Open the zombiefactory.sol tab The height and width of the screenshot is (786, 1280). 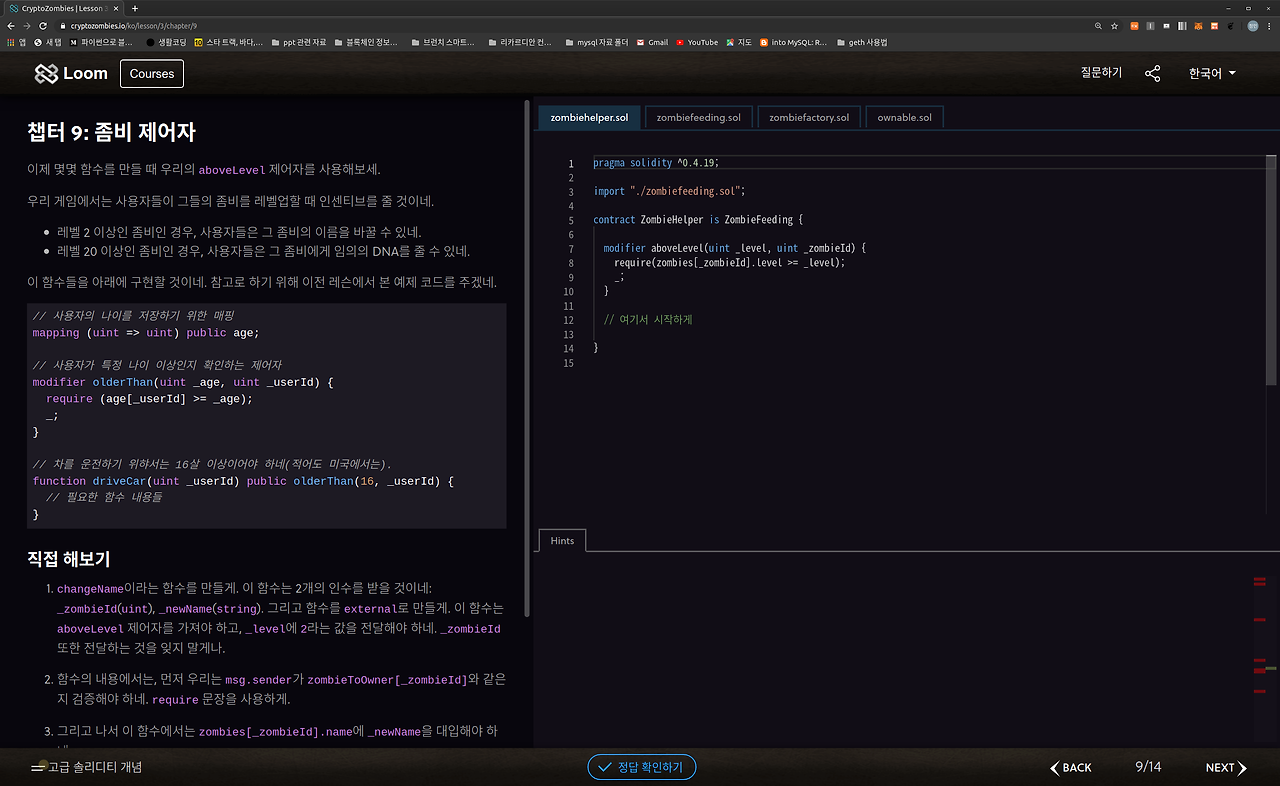[x=809, y=117]
